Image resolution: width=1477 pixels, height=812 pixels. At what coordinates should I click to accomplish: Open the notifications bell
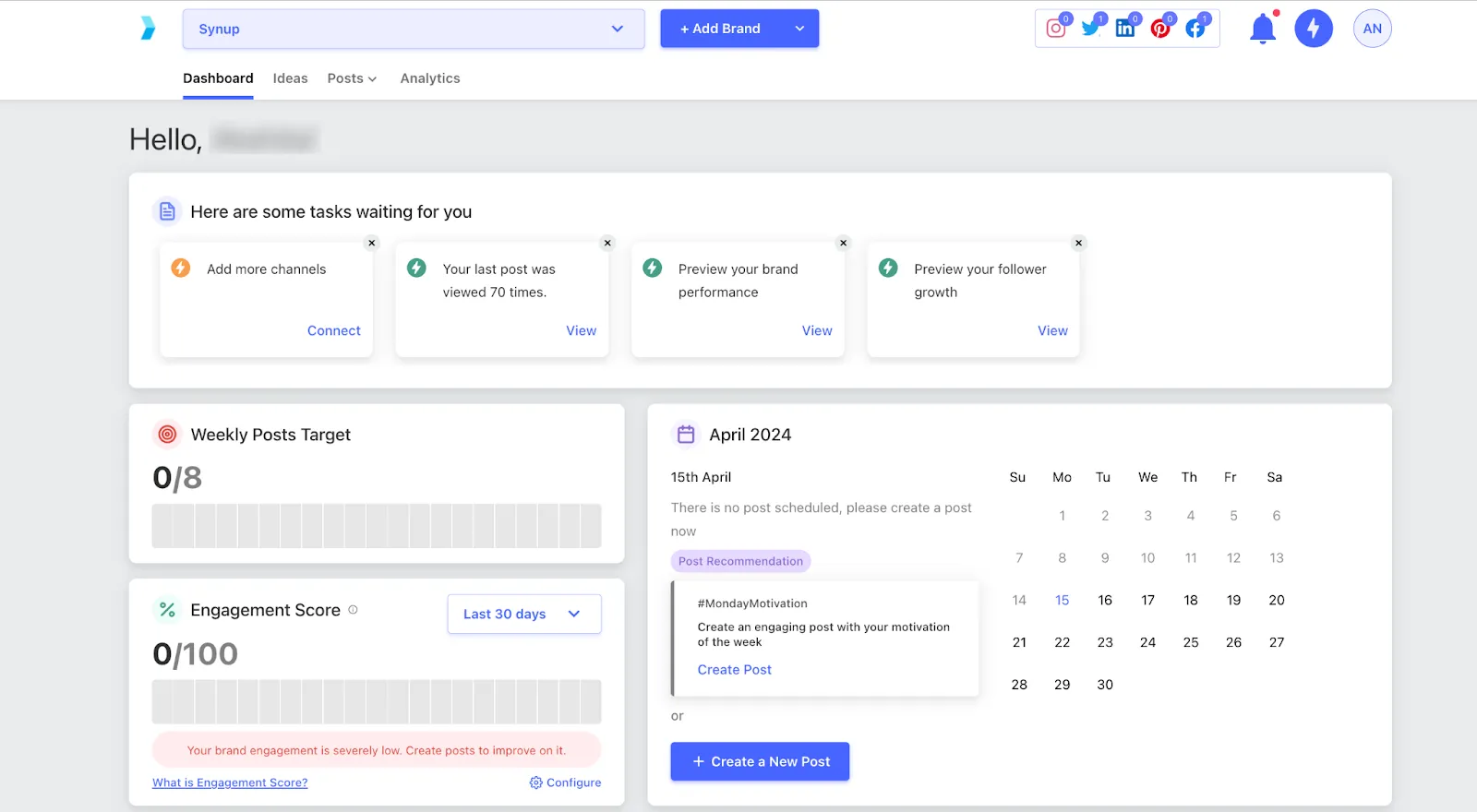pos(1263,29)
